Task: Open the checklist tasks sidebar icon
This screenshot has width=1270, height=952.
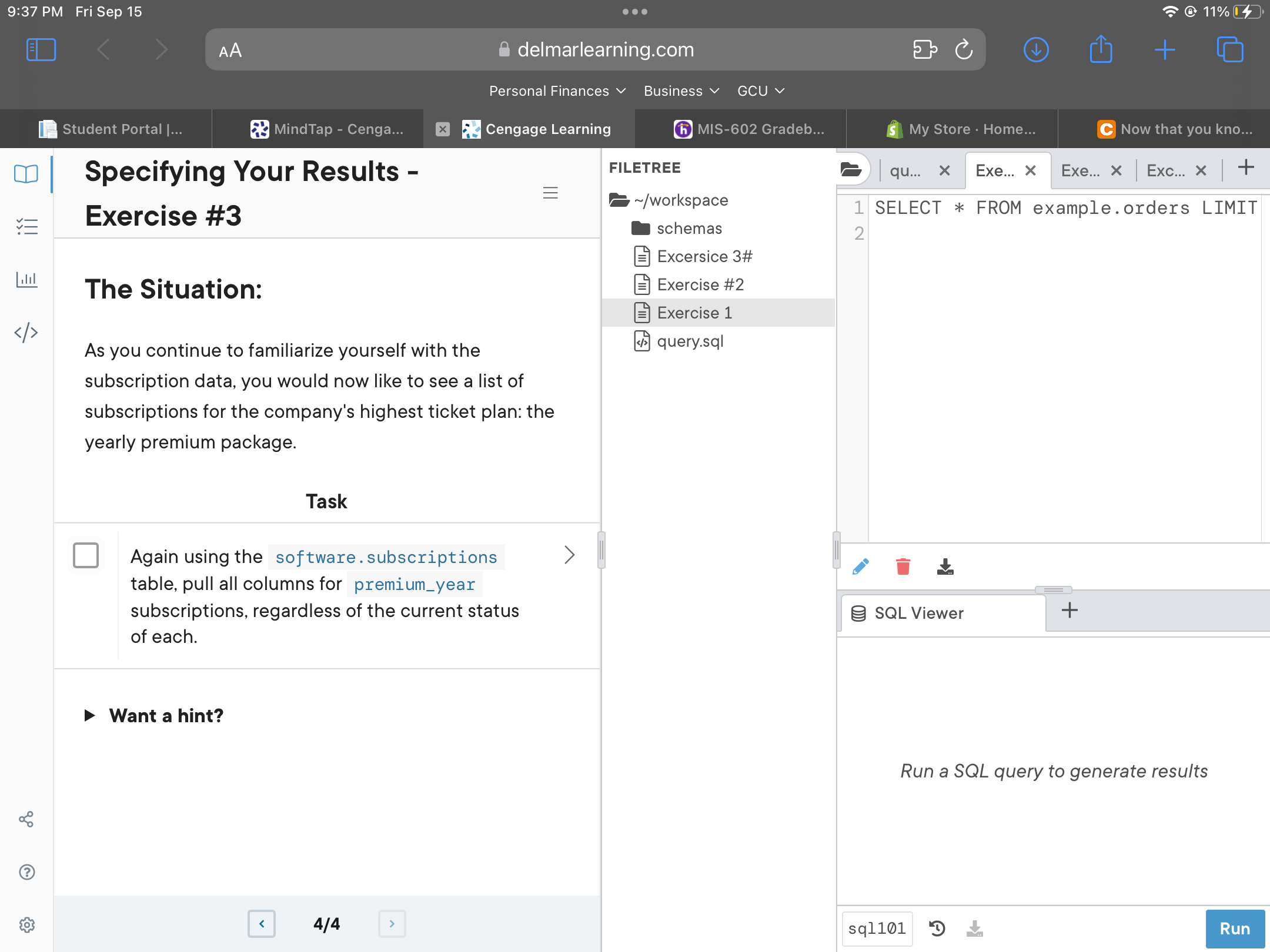Action: (26, 226)
